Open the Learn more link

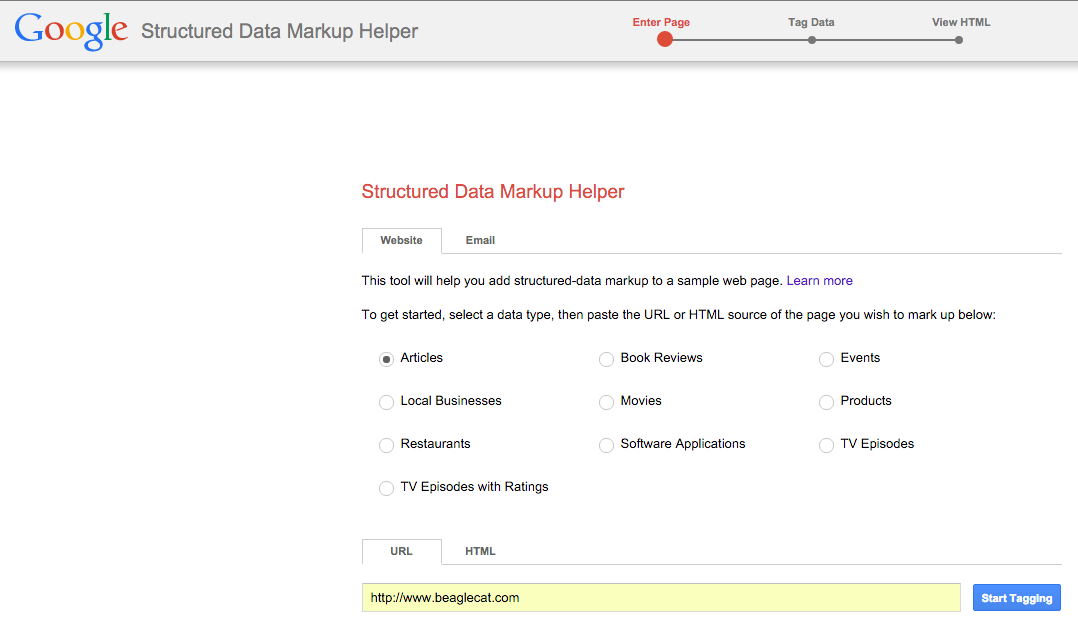click(x=820, y=281)
